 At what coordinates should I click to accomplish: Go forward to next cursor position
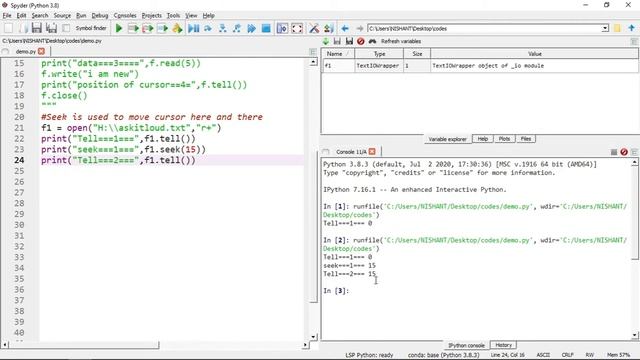(359, 28)
